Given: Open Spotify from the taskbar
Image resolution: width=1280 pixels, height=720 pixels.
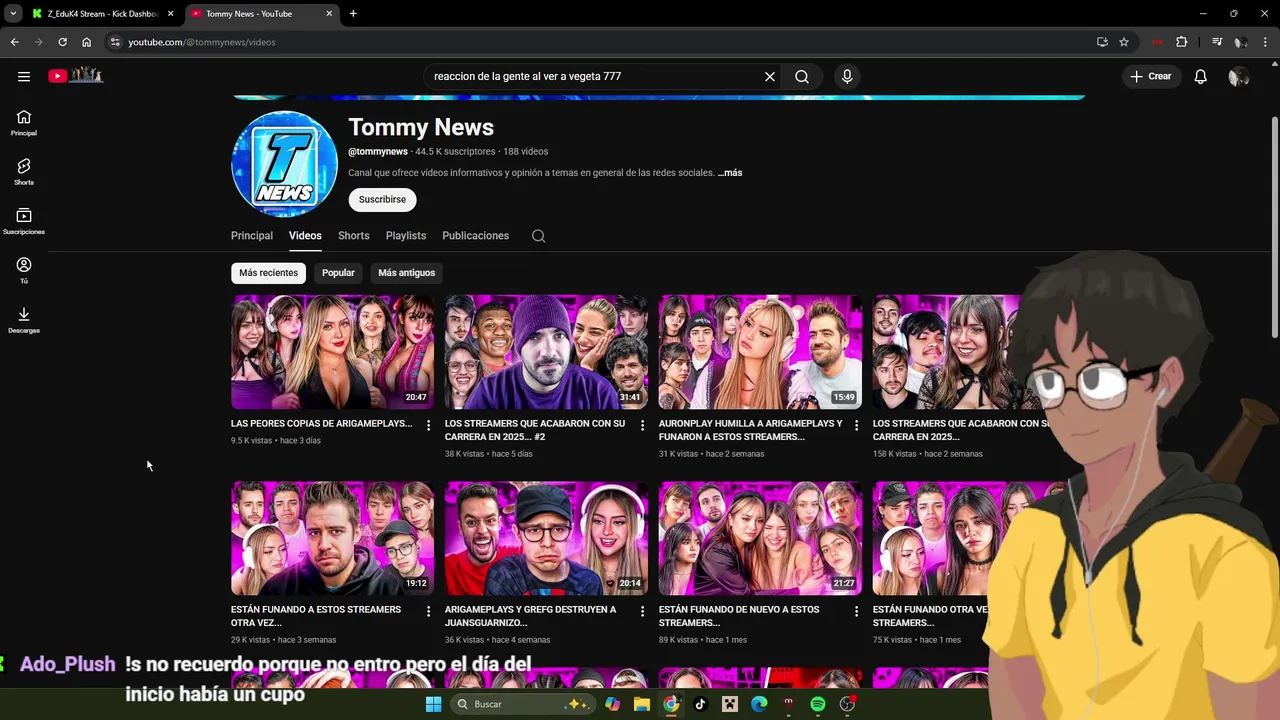Looking at the screenshot, I should [x=818, y=704].
